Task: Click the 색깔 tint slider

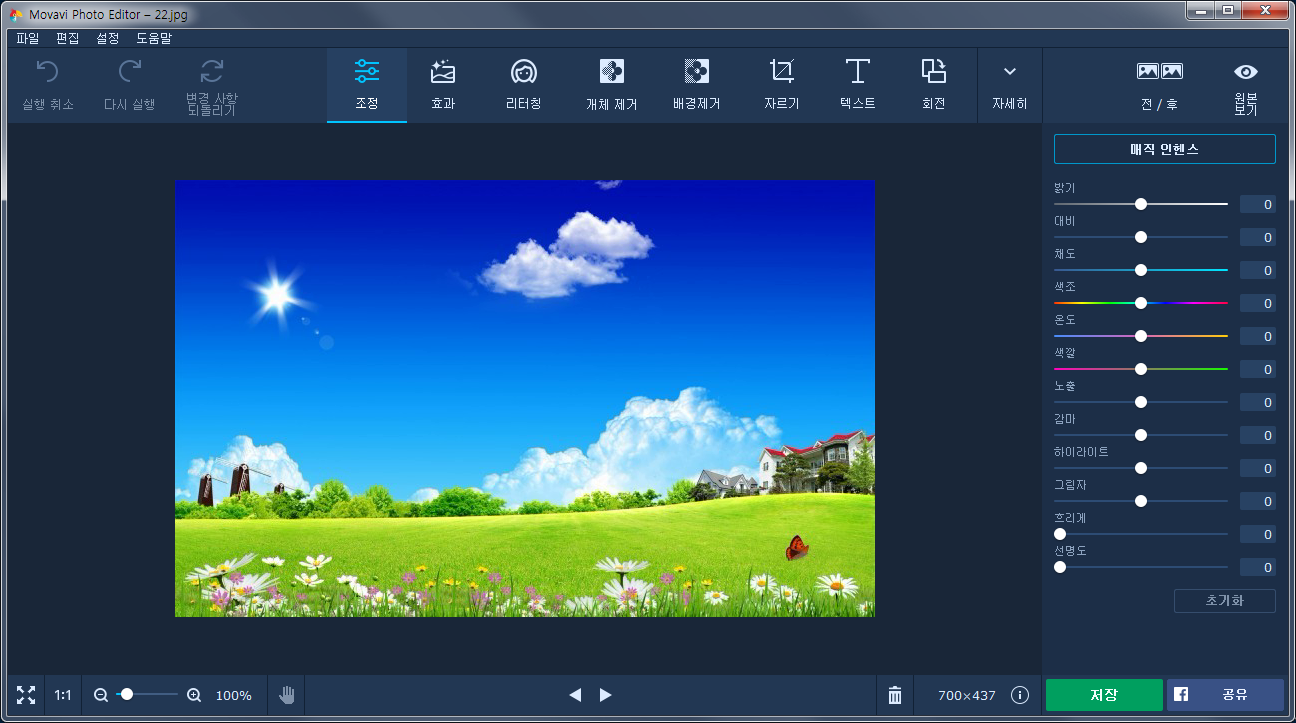Action: 1141,369
